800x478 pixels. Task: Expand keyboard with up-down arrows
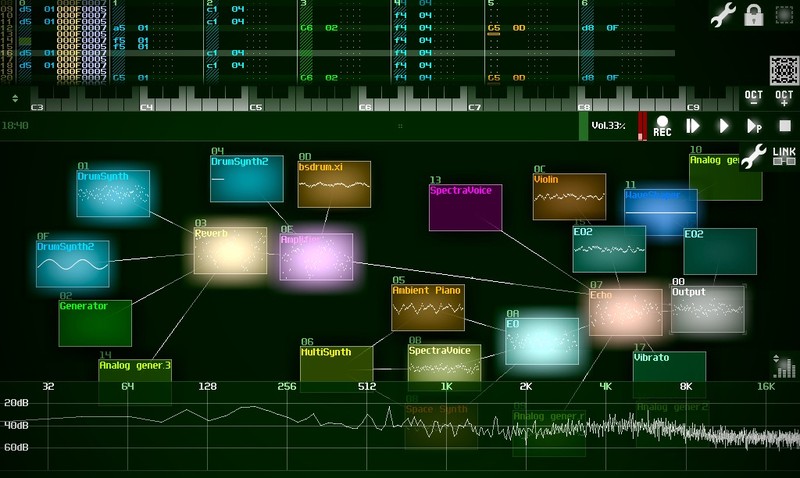click(15, 98)
